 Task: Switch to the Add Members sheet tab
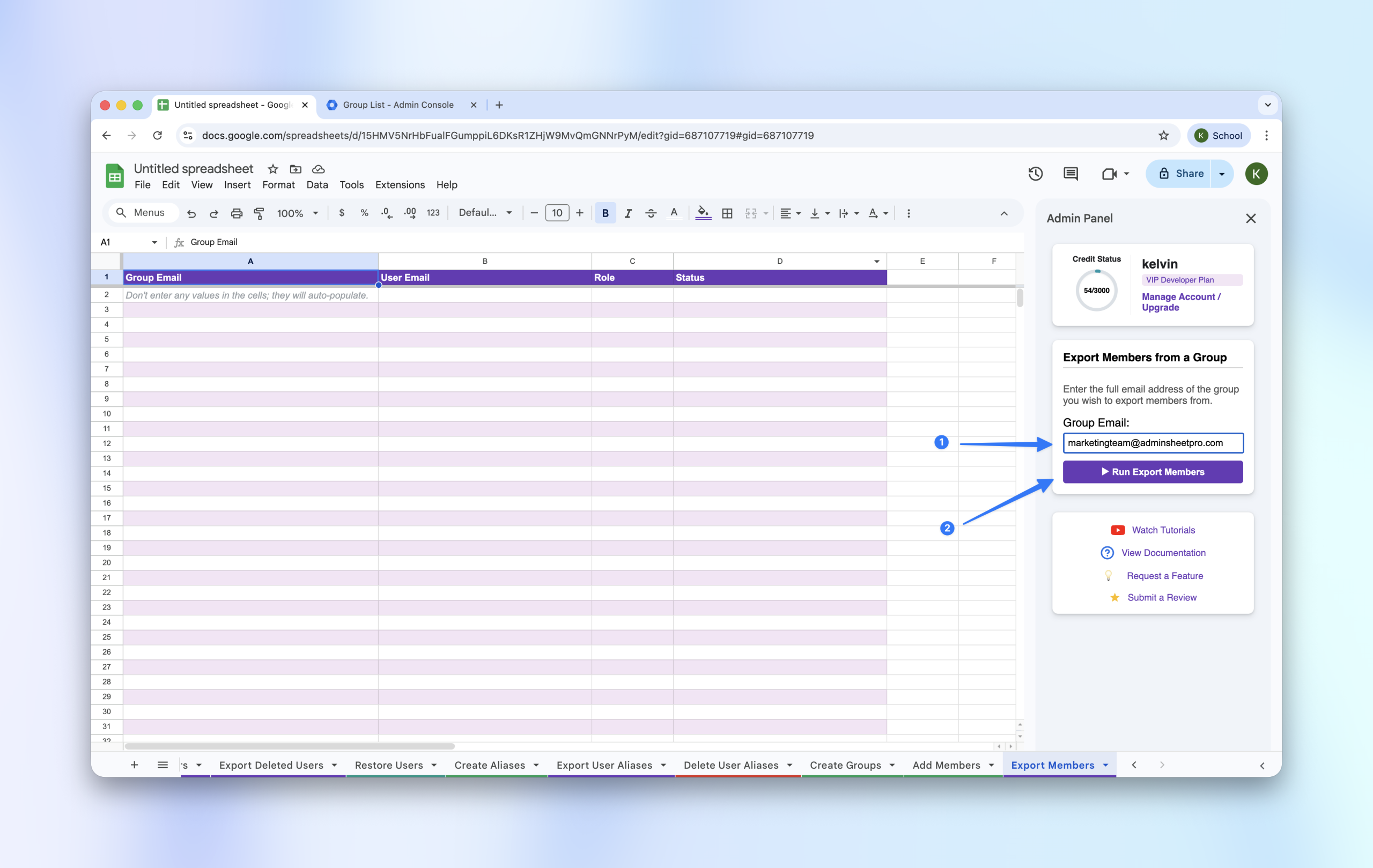(946, 765)
